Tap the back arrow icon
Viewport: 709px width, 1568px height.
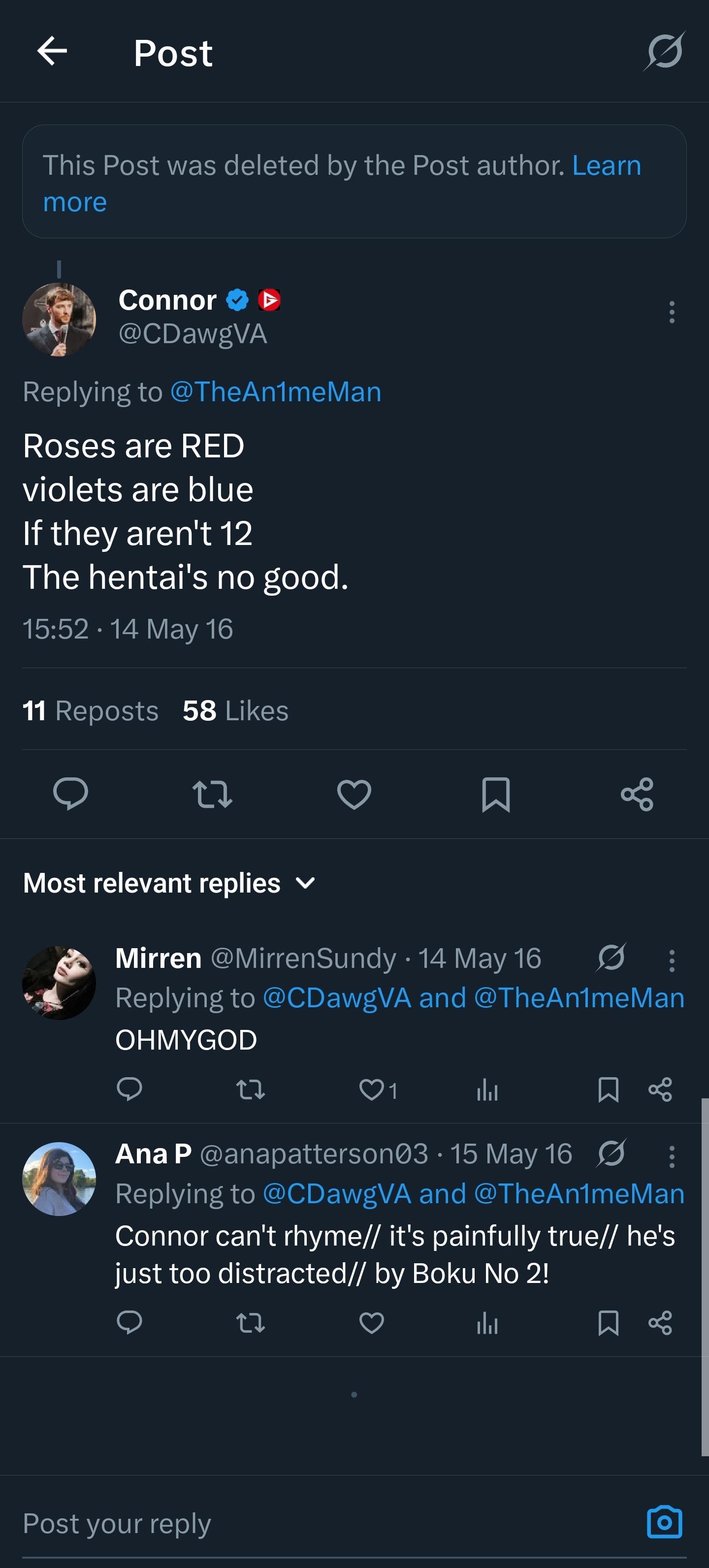pyautogui.click(x=52, y=51)
